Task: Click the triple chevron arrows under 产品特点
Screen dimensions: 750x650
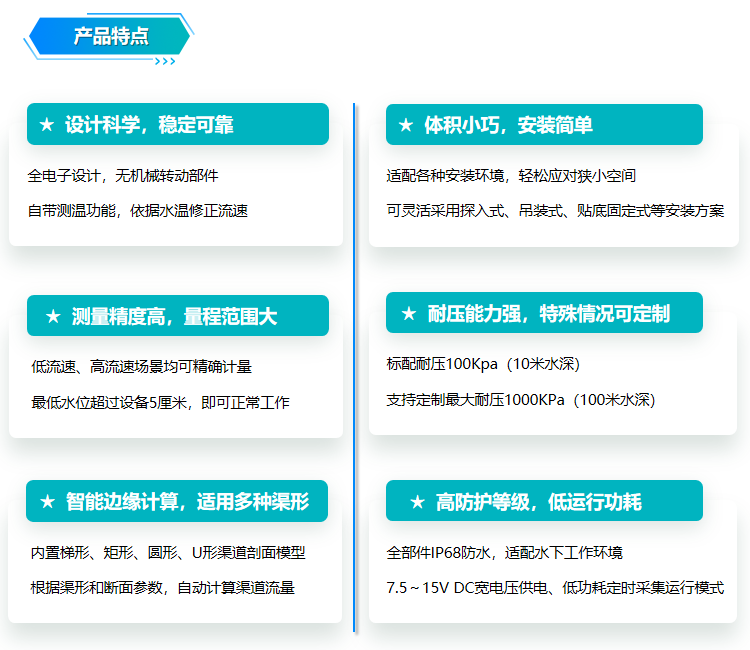Action: point(165,61)
